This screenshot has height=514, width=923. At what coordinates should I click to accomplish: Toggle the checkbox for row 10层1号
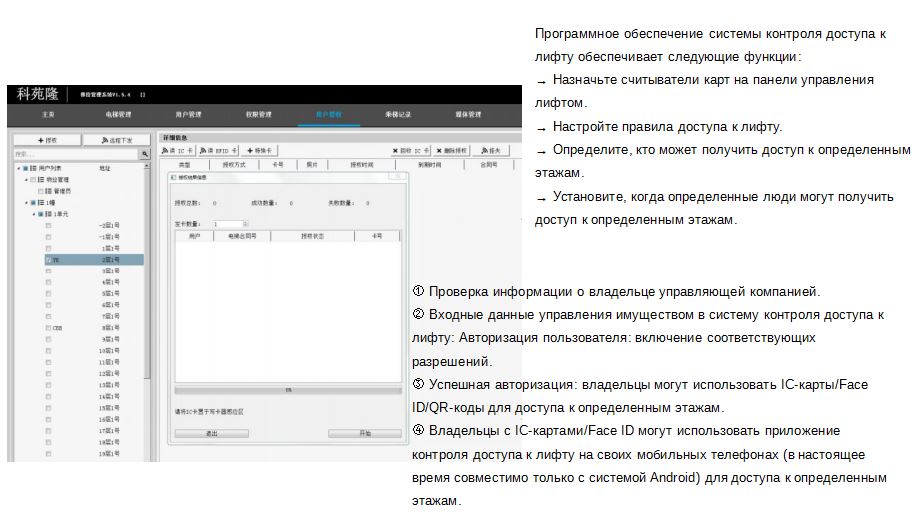48,351
